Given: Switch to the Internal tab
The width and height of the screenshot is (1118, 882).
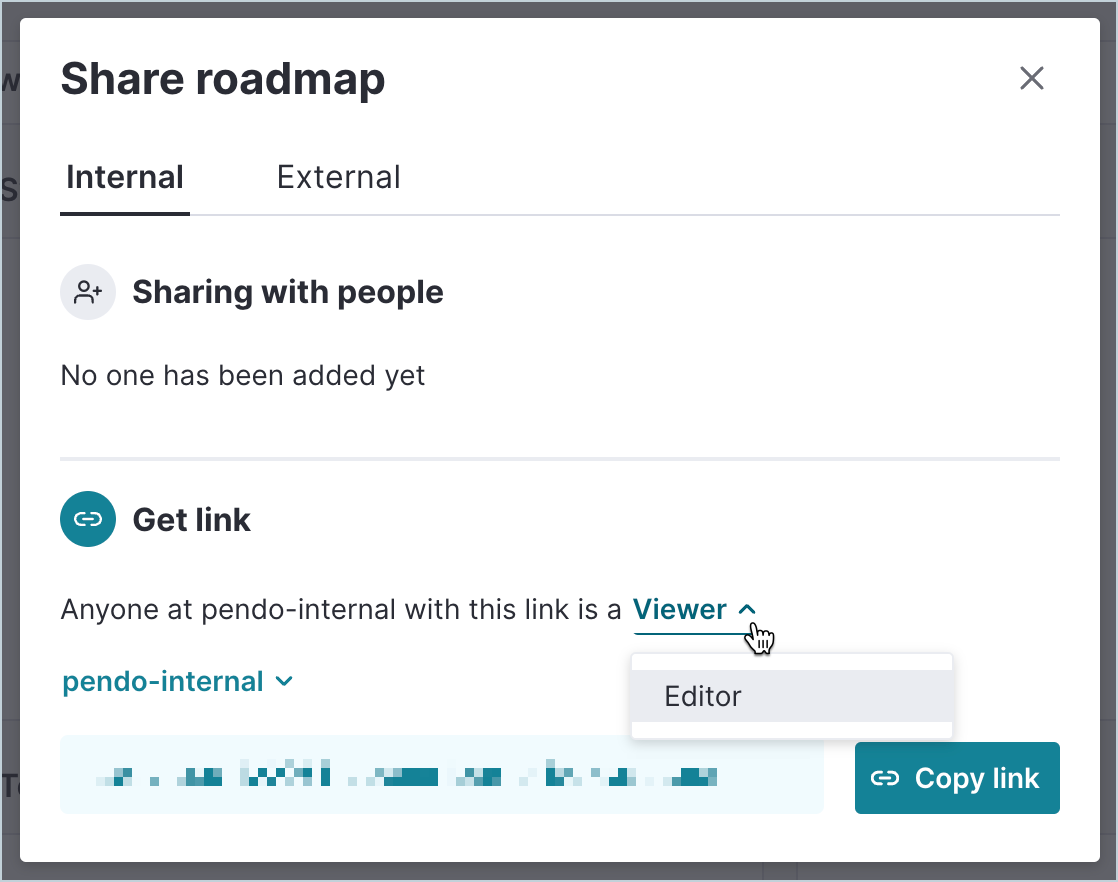Looking at the screenshot, I should coord(125,178).
